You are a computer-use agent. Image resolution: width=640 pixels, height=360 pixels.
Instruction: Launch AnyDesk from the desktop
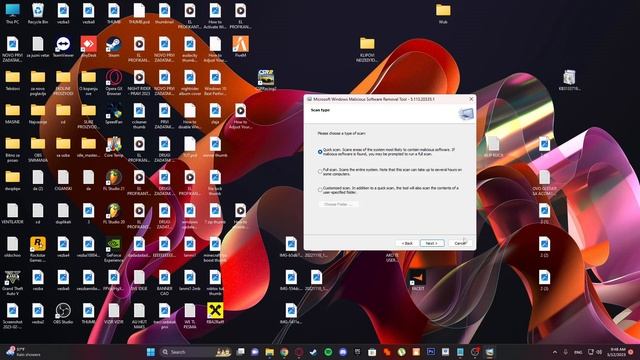[x=89, y=47]
